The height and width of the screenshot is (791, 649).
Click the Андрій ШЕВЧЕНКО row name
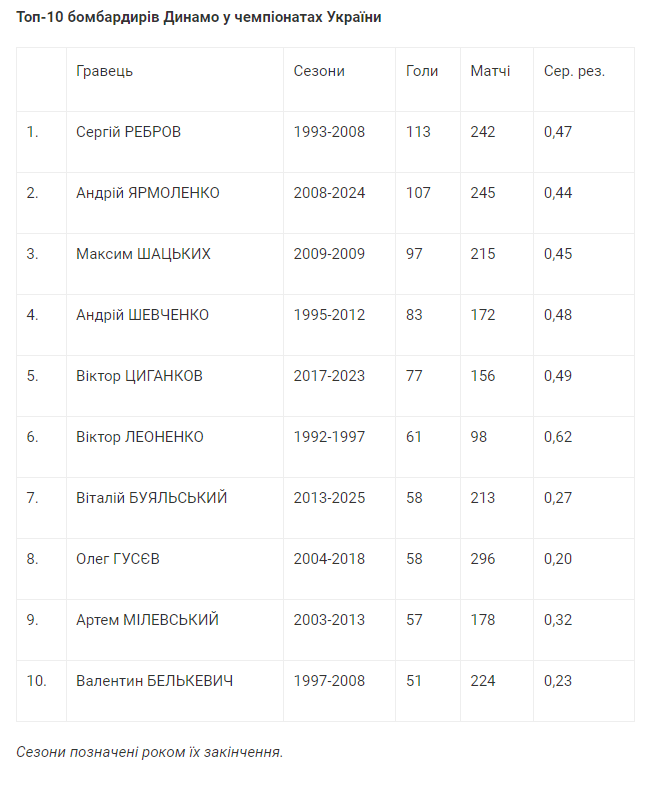pyautogui.click(x=143, y=315)
